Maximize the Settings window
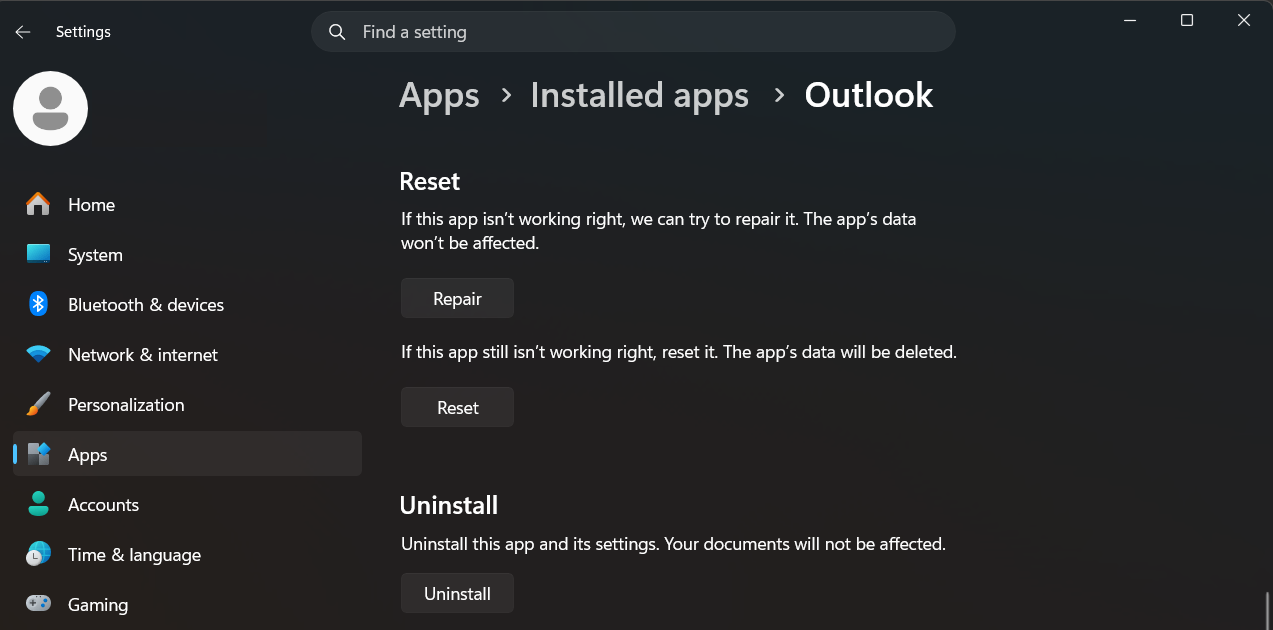This screenshot has height=630, width=1273. (1187, 20)
